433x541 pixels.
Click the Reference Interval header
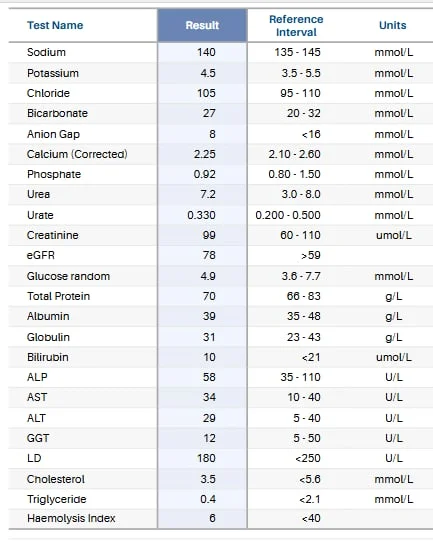point(296,26)
